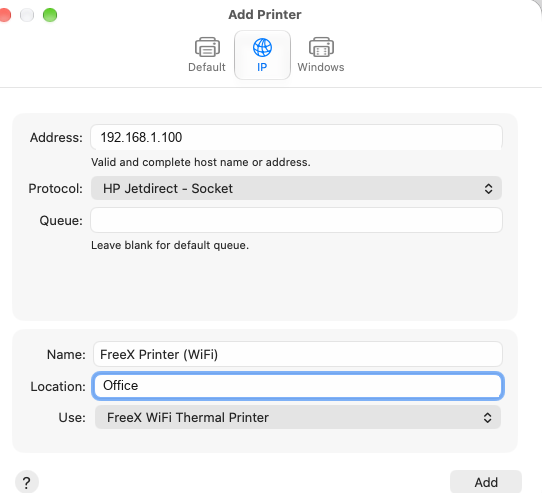Open the Windows printer tab
This screenshot has width=542, height=493.
(321, 55)
